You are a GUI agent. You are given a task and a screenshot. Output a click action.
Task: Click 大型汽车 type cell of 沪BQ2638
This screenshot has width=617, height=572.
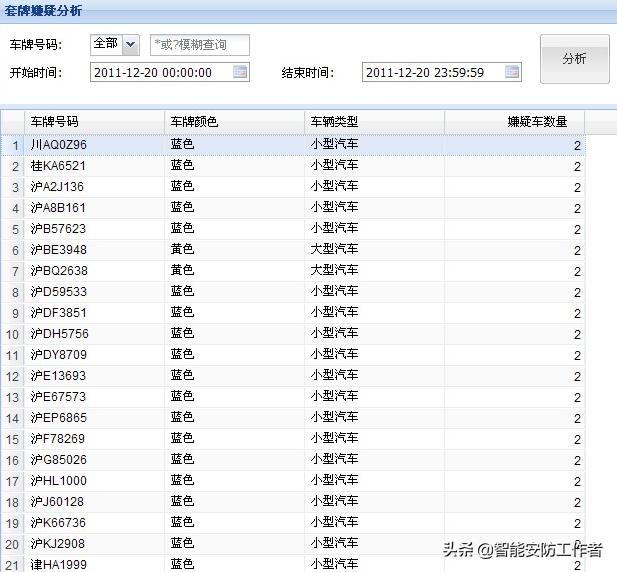(x=374, y=271)
